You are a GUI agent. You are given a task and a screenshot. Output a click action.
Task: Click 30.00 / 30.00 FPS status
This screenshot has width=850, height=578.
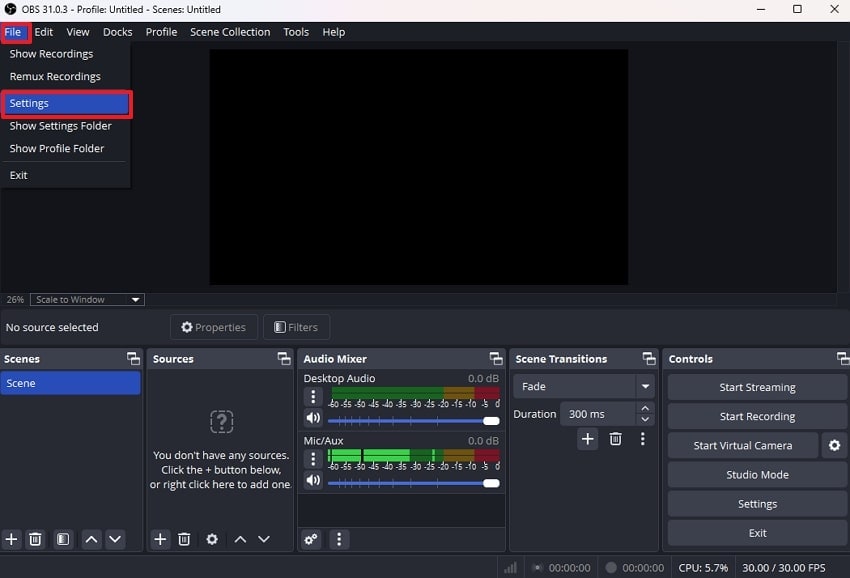pos(783,568)
